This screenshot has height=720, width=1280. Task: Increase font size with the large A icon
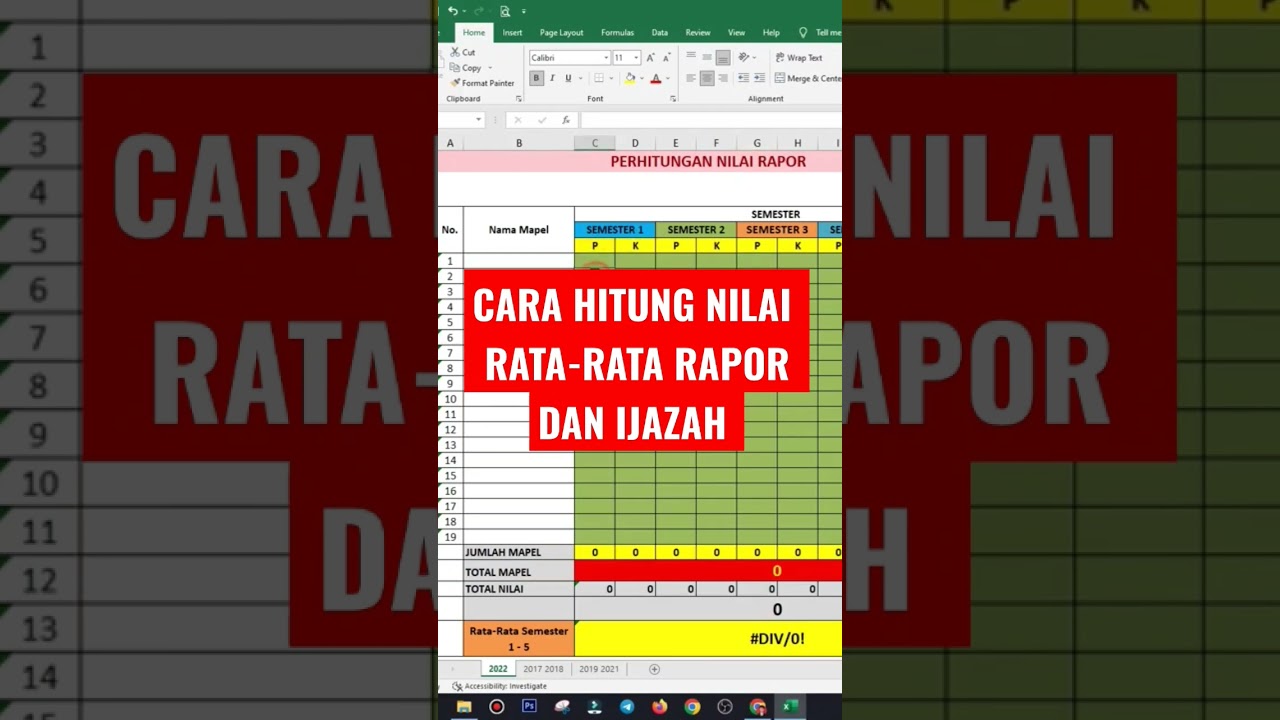[x=650, y=58]
